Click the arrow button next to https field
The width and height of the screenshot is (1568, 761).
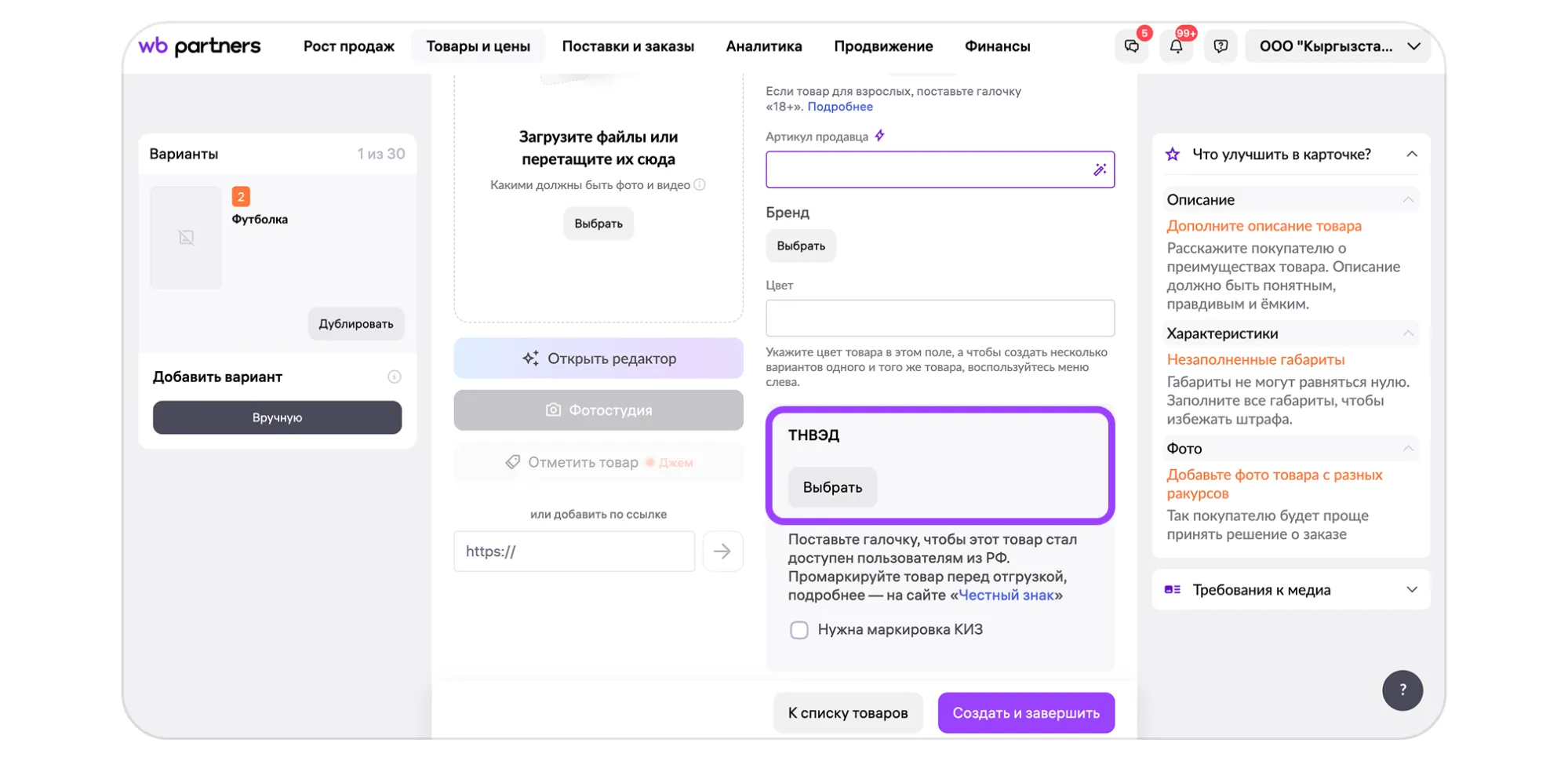pyautogui.click(x=722, y=552)
